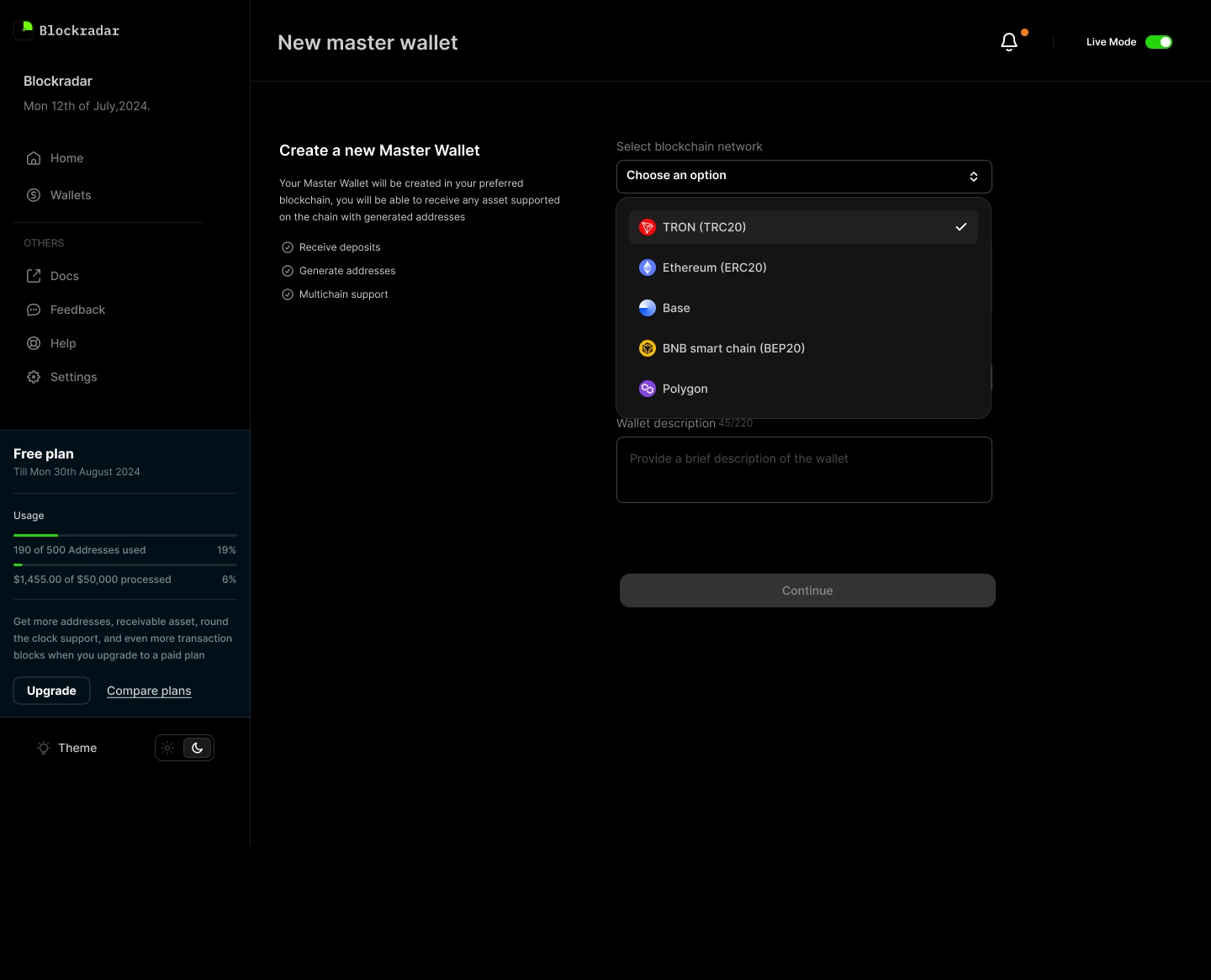Click the 19% usage value
Image resolution: width=1211 pixels, height=980 pixels.
pyautogui.click(x=226, y=550)
